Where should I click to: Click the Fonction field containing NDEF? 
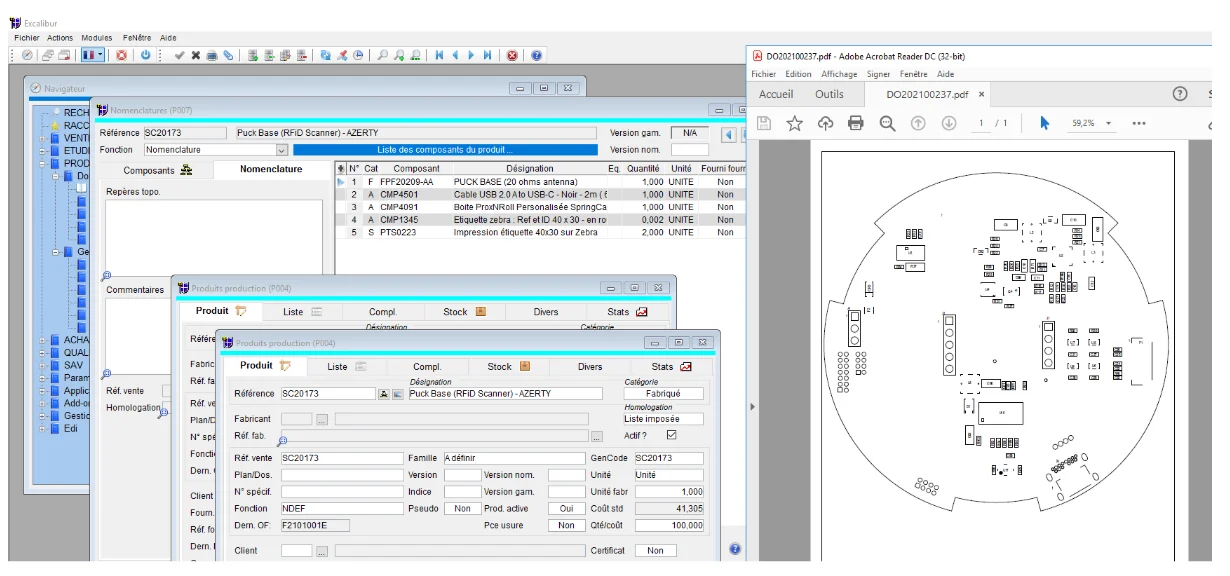[x=340, y=508]
